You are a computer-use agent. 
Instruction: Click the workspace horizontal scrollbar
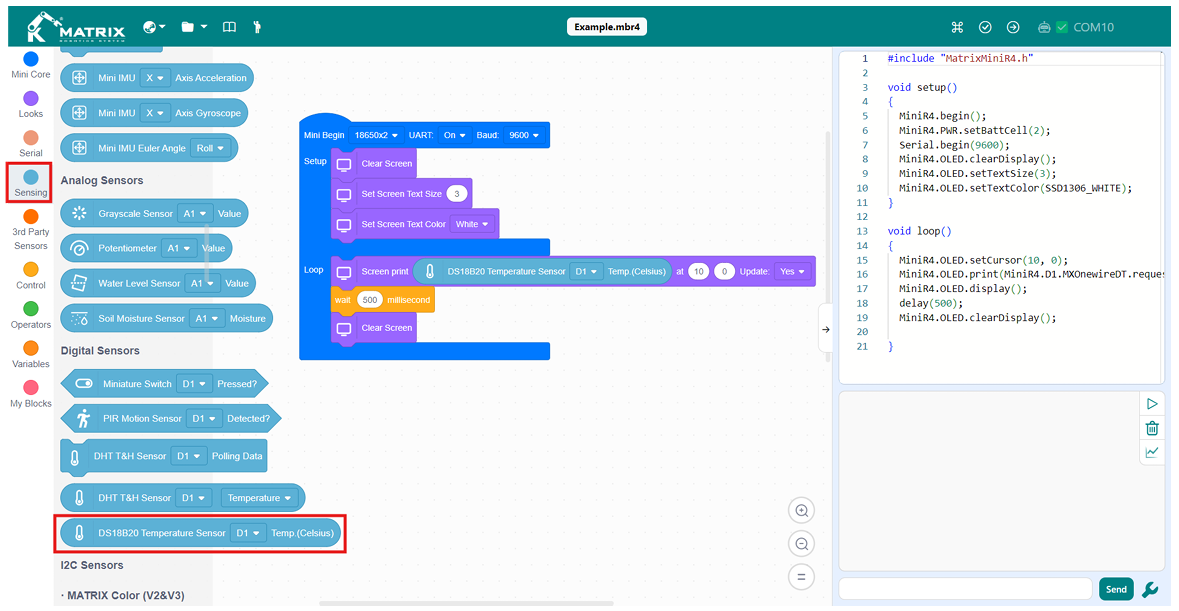[466, 603]
